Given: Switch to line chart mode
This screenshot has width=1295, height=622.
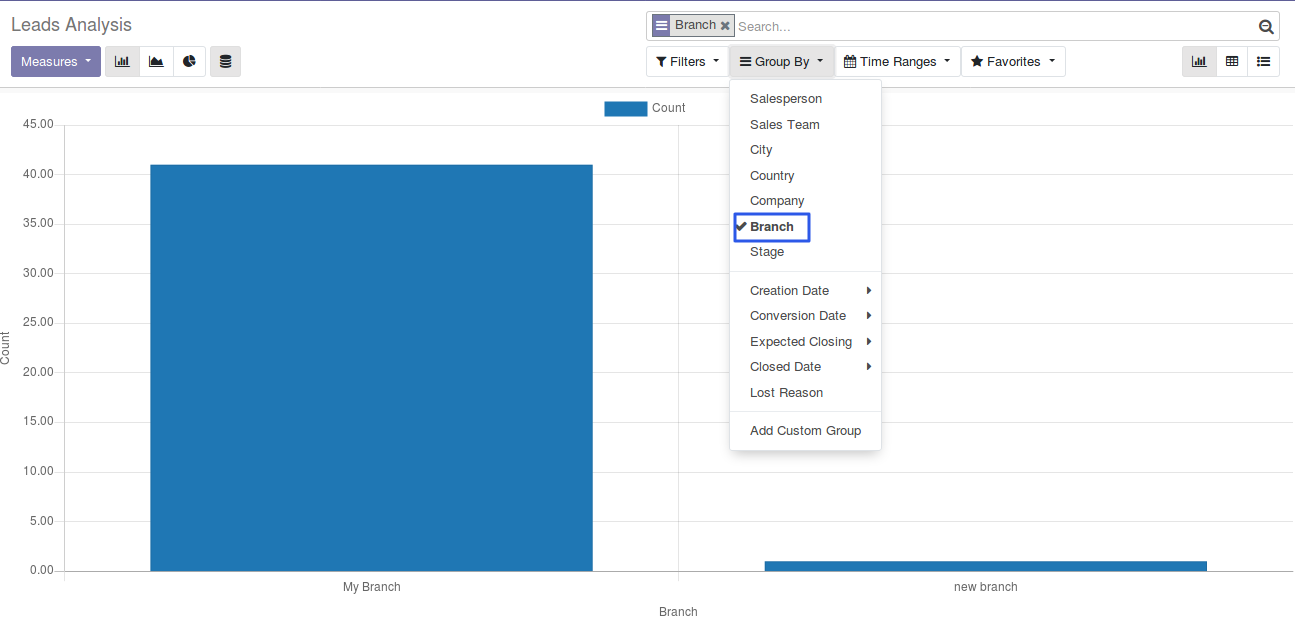Looking at the screenshot, I should point(156,62).
